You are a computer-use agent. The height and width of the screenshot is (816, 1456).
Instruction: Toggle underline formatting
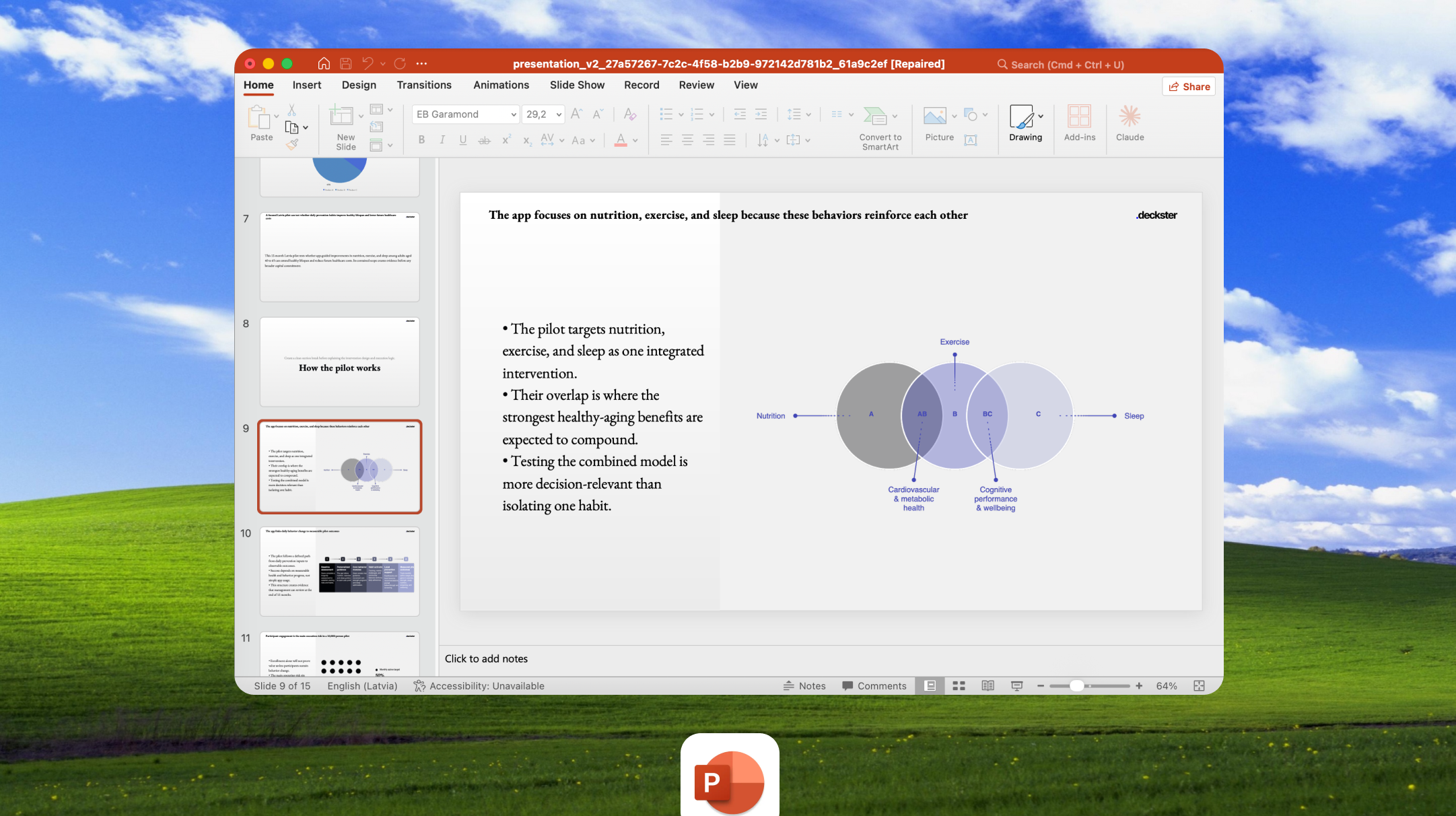click(463, 140)
